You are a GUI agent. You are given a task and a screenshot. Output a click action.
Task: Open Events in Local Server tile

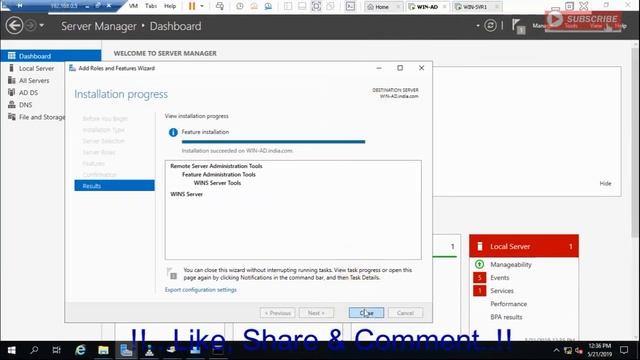click(x=500, y=278)
